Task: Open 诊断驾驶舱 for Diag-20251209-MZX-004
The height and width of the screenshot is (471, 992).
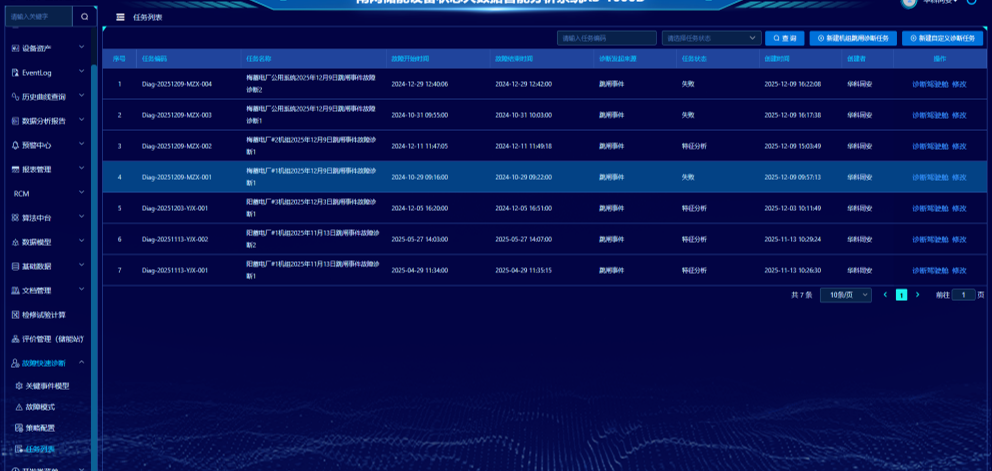Action: click(930, 84)
